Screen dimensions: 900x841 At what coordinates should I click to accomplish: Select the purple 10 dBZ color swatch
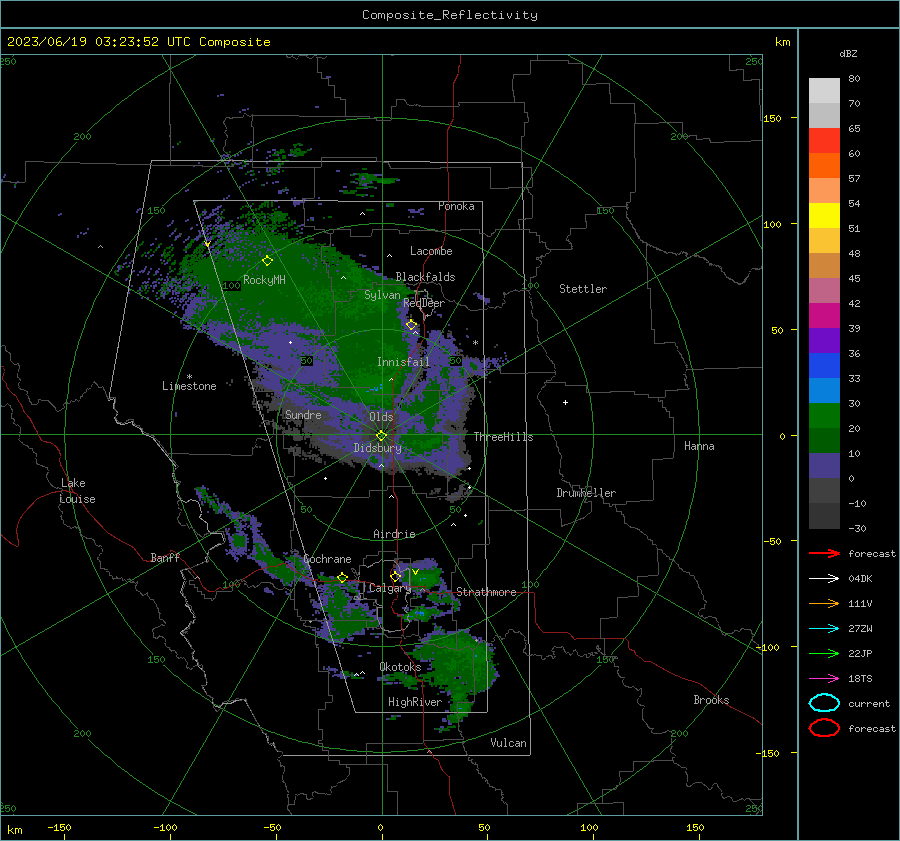[824, 466]
